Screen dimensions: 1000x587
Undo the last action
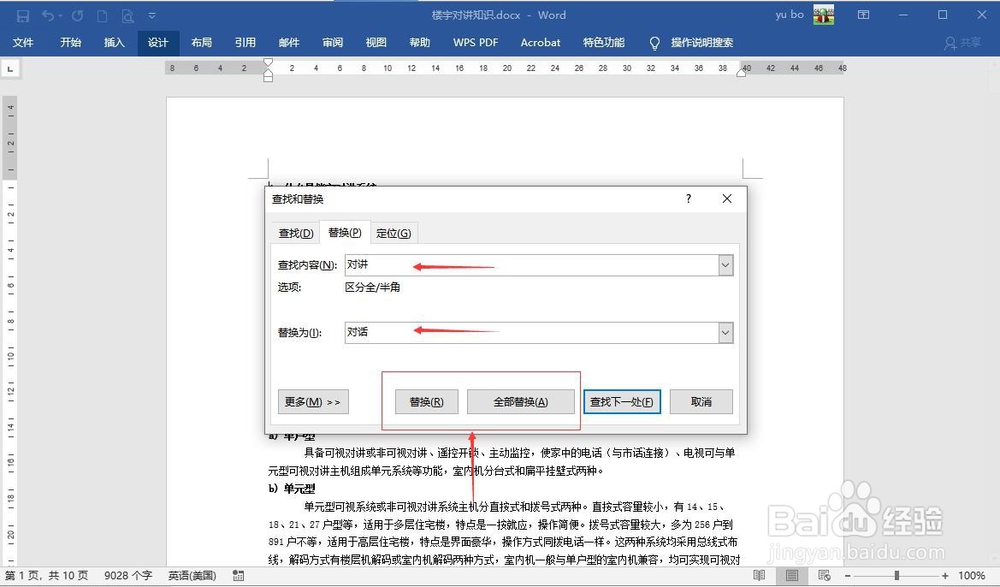[x=48, y=15]
